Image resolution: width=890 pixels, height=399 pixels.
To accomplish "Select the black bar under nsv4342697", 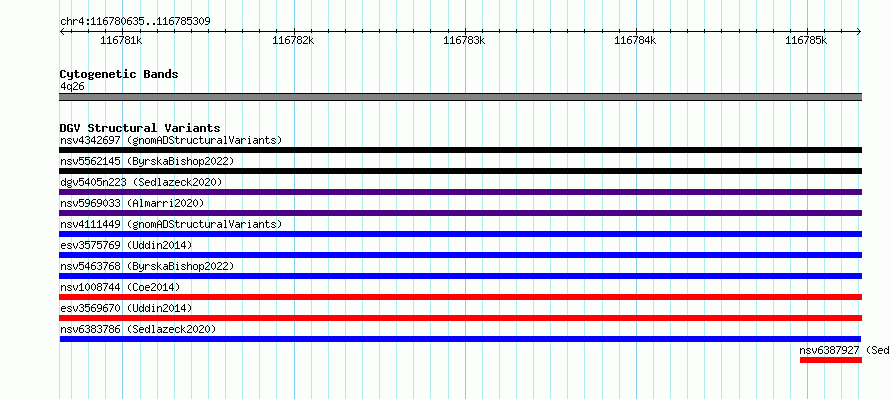I will [x=461, y=150].
